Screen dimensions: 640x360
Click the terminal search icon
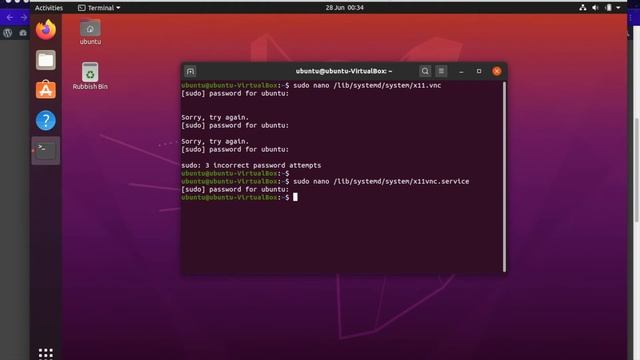(425, 71)
